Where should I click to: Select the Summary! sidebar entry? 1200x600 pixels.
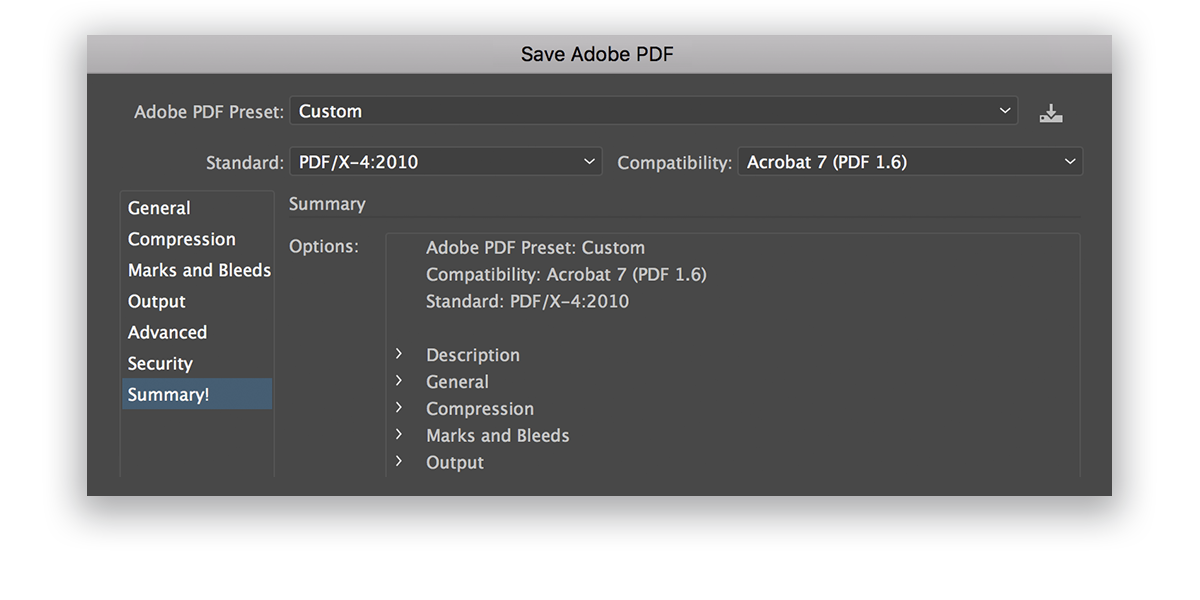(197, 394)
